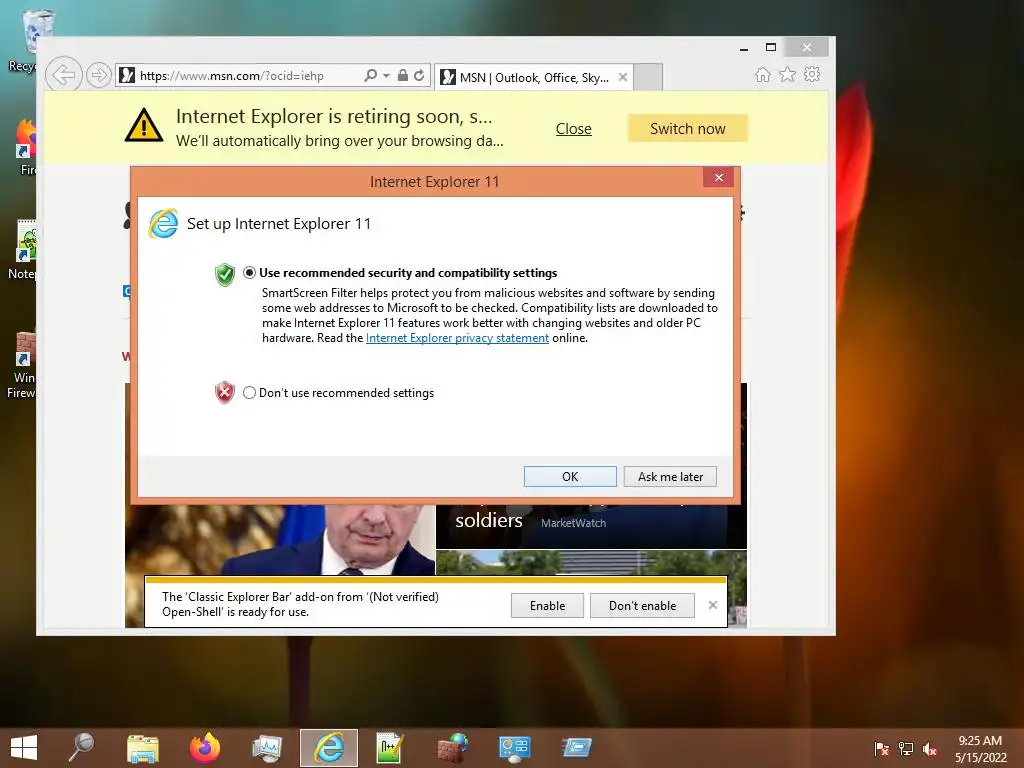
Task: Click the man in suit news image
Action: click(x=280, y=539)
